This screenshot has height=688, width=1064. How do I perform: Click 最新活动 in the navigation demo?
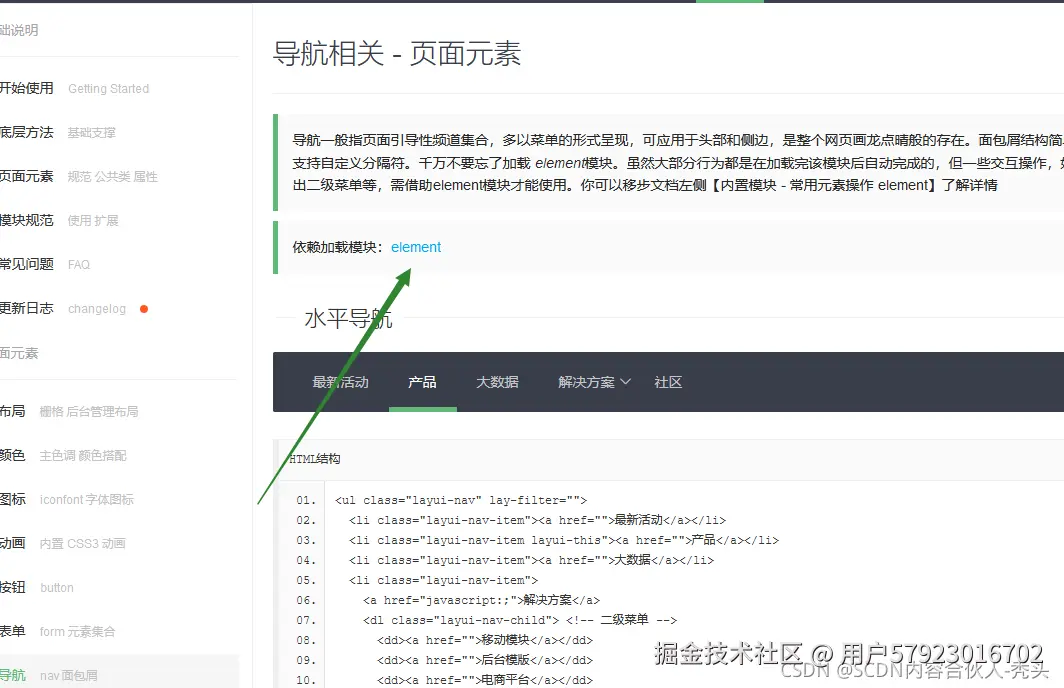pyautogui.click(x=343, y=382)
